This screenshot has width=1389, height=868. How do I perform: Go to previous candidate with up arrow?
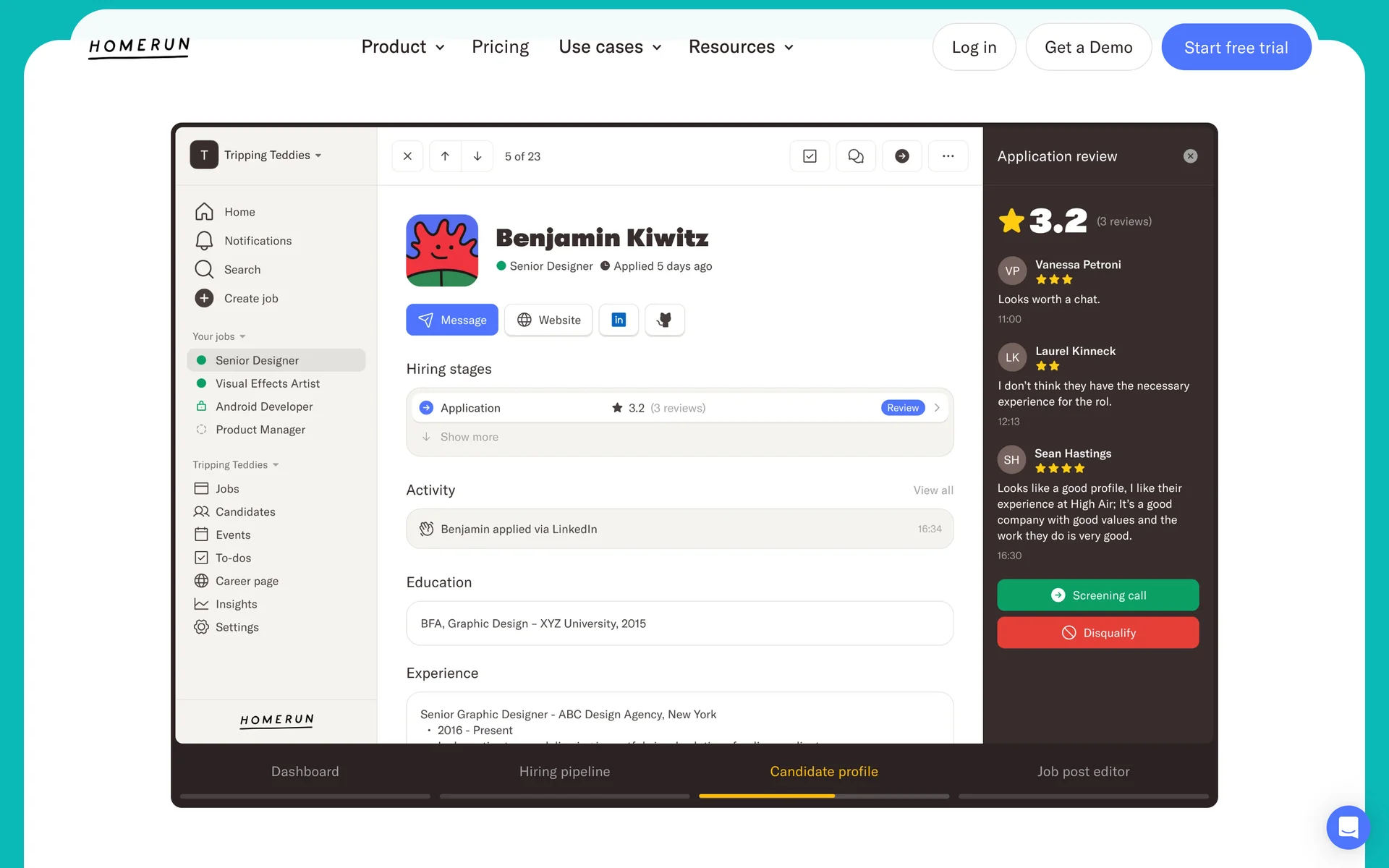point(445,156)
